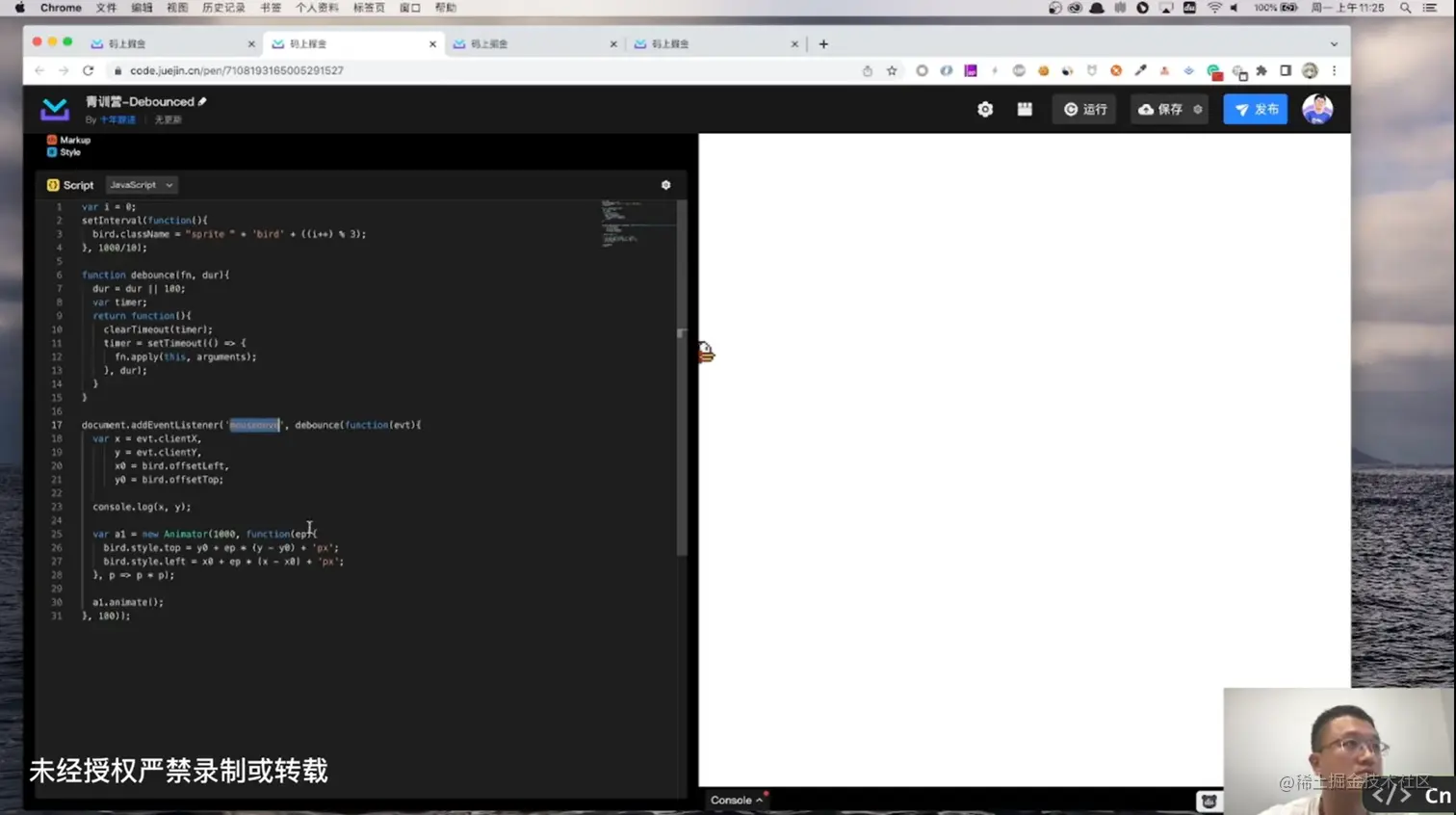The width and height of the screenshot is (1456, 815).
Task: Click the Juejin code logo
Action: [55, 110]
